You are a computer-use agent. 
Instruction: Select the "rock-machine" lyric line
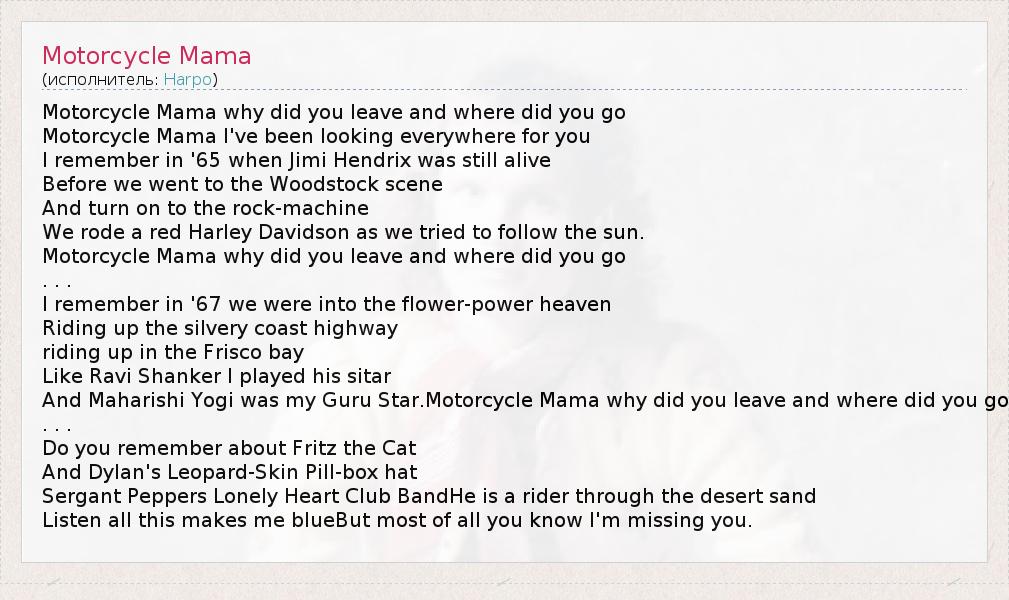click(x=205, y=208)
